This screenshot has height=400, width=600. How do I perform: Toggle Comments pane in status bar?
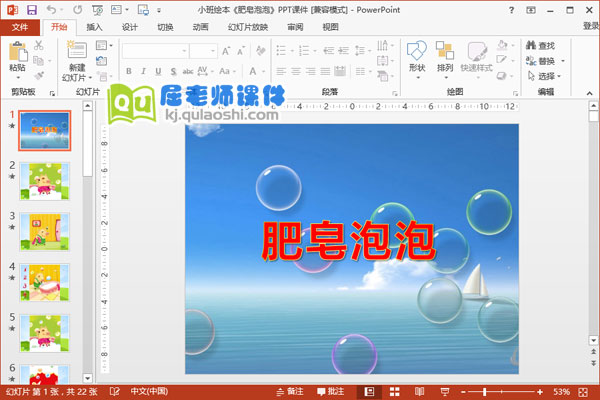[331, 392]
